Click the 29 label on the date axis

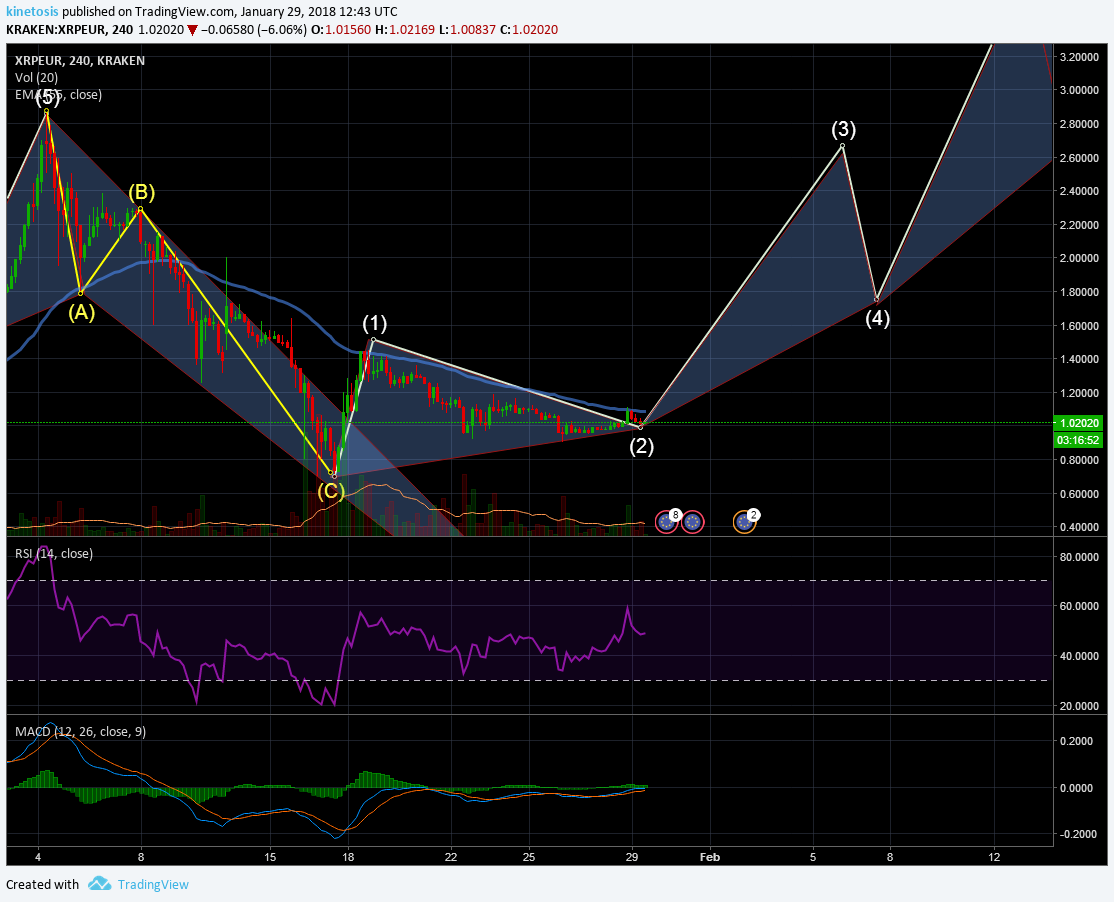coord(632,857)
